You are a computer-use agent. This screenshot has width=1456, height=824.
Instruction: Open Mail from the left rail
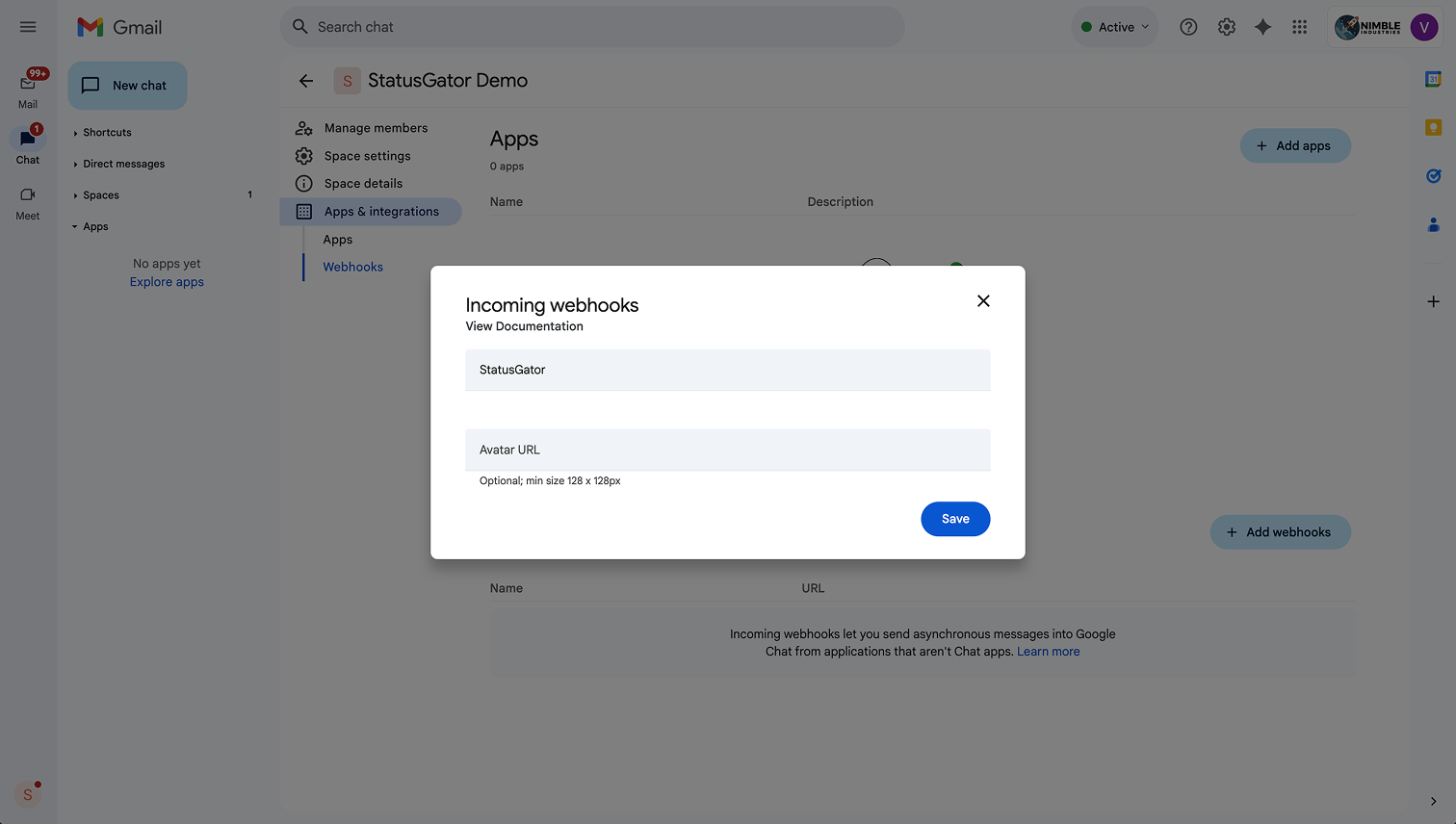pyautogui.click(x=28, y=89)
